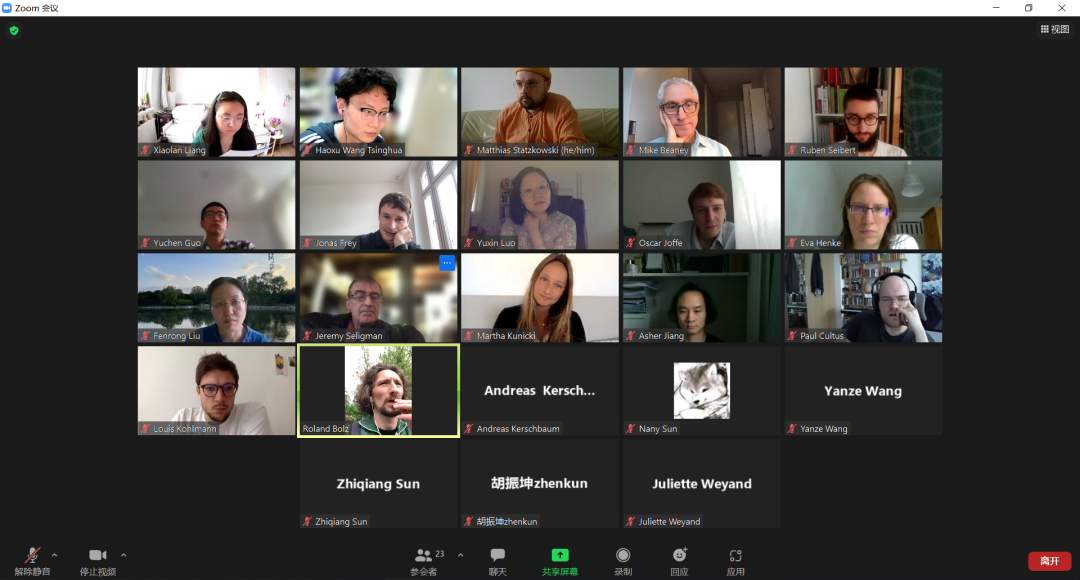The image size is (1080, 580).
Task: Click the green share screen icon
Action: pyautogui.click(x=560, y=555)
